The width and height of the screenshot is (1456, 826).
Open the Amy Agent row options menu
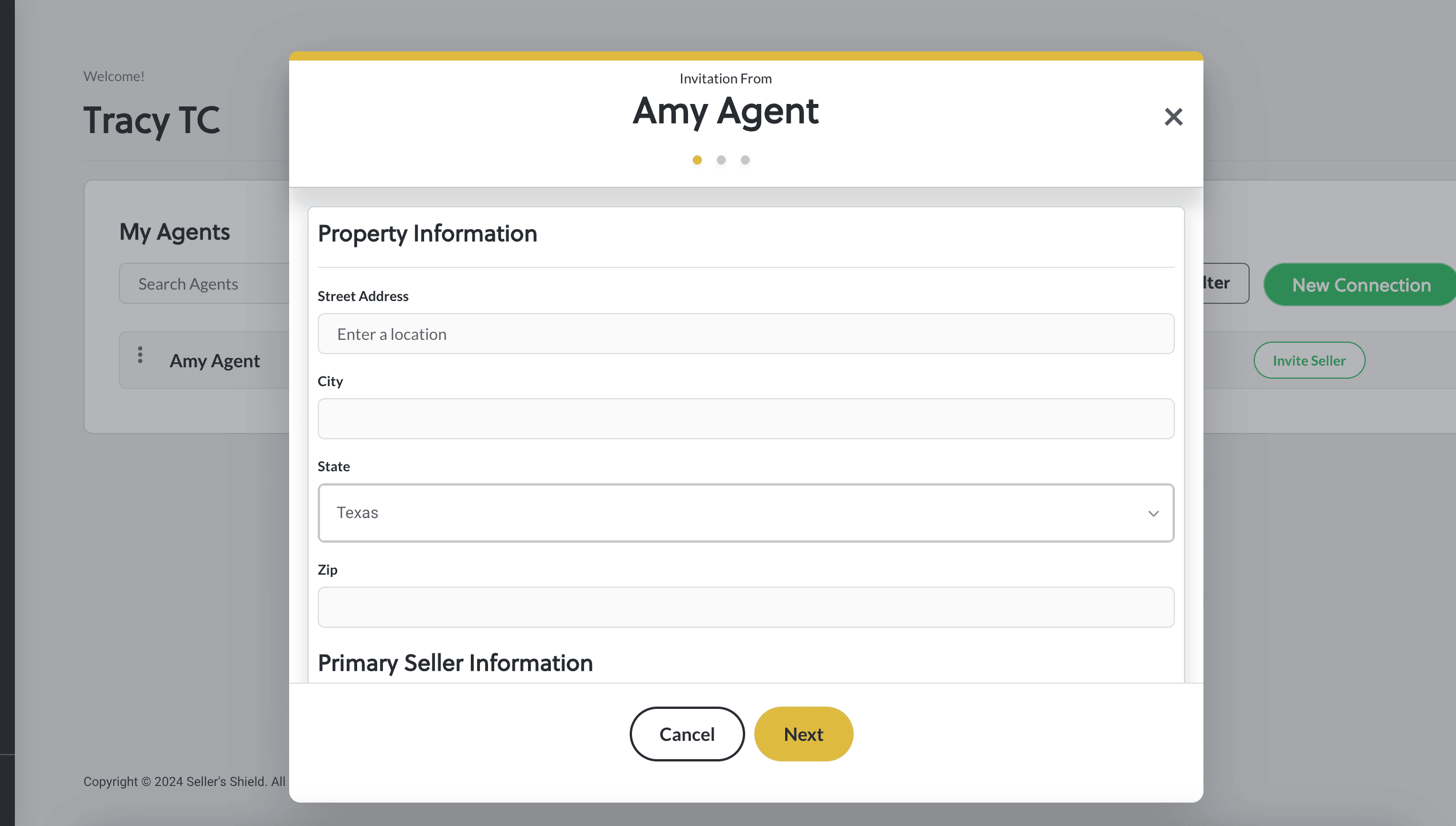pyautogui.click(x=140, y=355)
